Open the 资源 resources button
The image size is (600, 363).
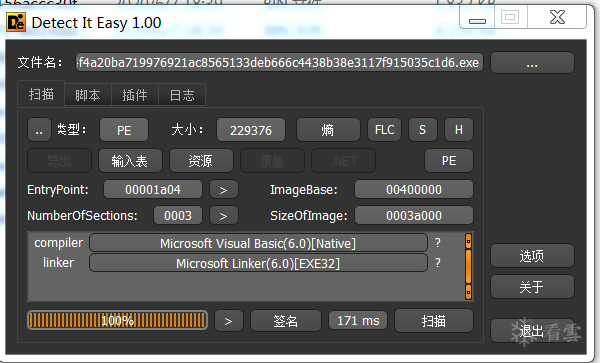click(x=201, y=161)
